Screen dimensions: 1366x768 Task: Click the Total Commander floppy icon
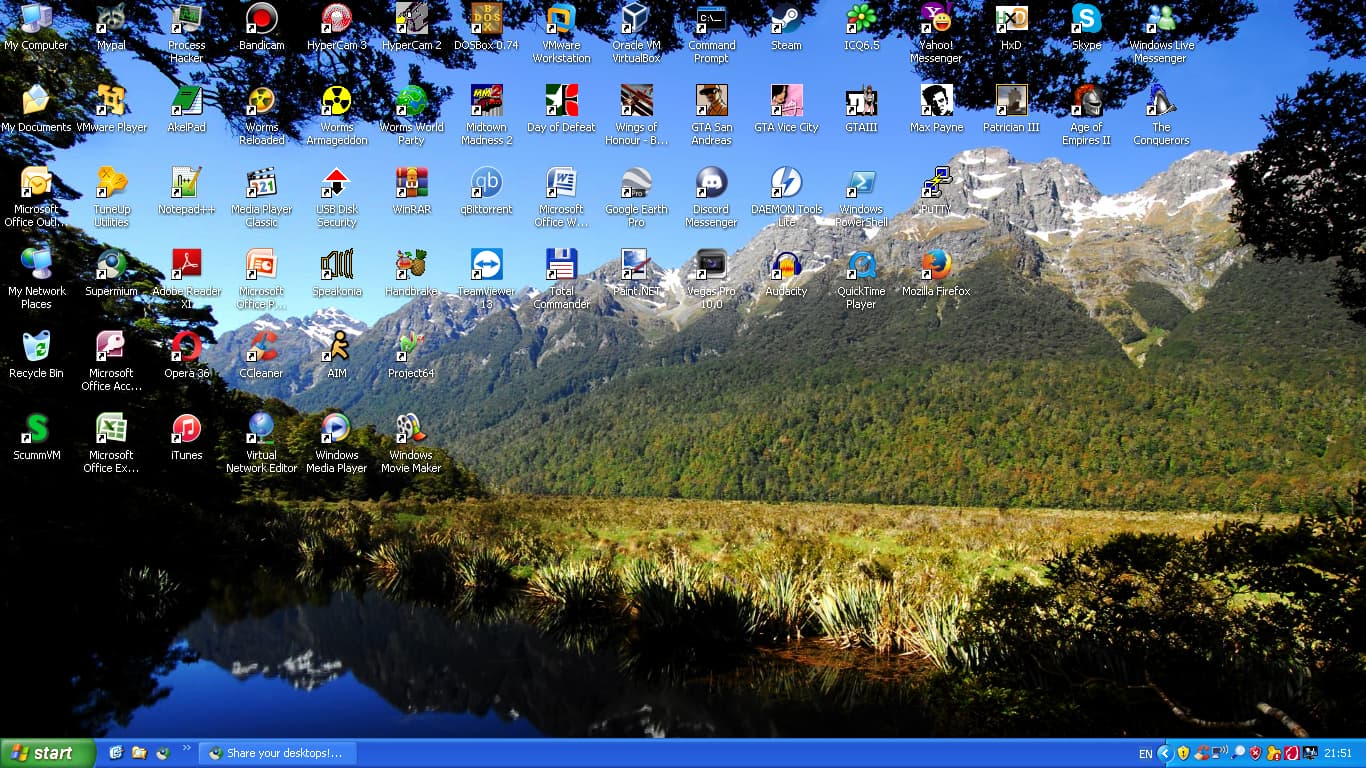click(561, 266)
